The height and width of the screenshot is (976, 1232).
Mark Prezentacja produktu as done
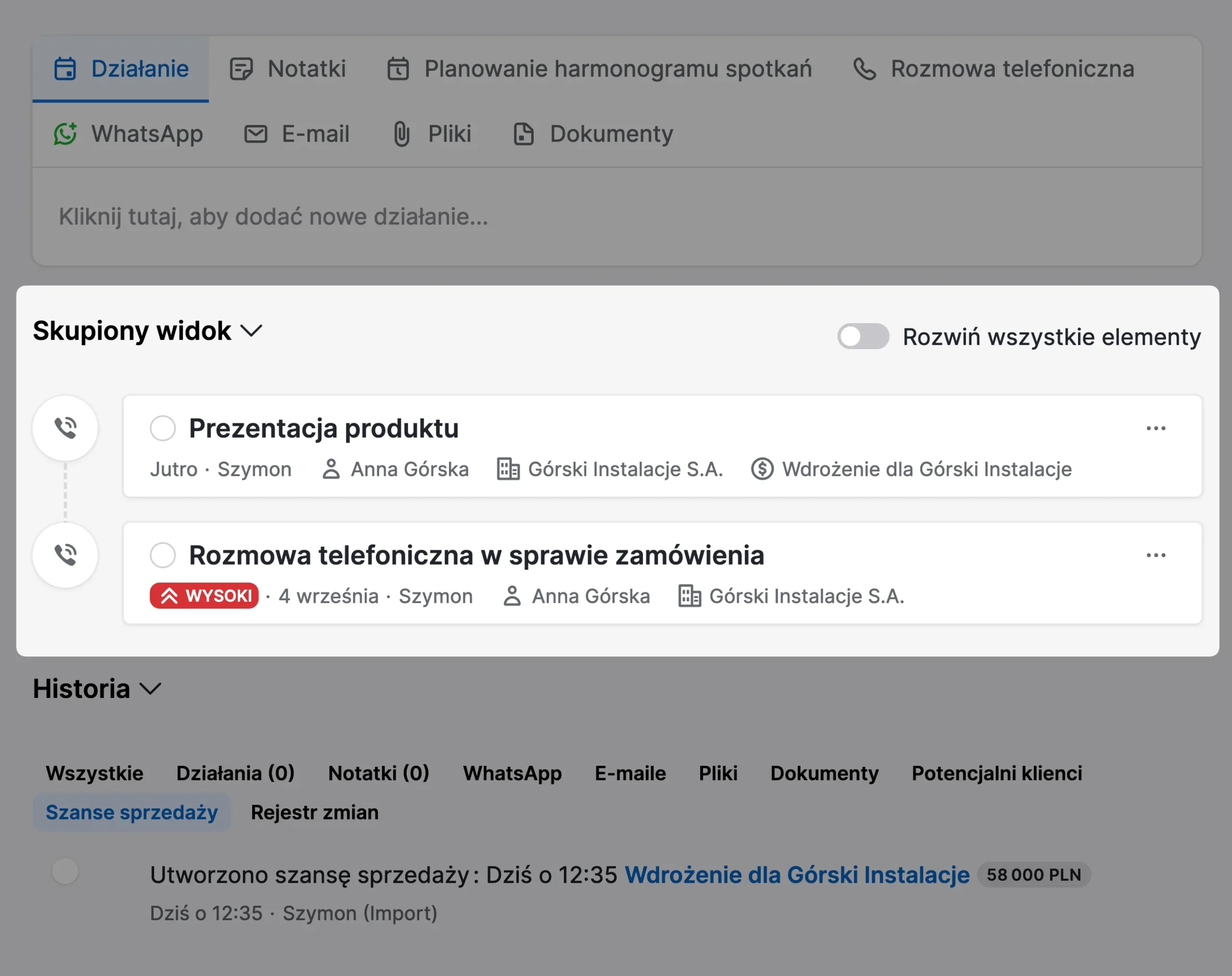[x=163, y=428]
